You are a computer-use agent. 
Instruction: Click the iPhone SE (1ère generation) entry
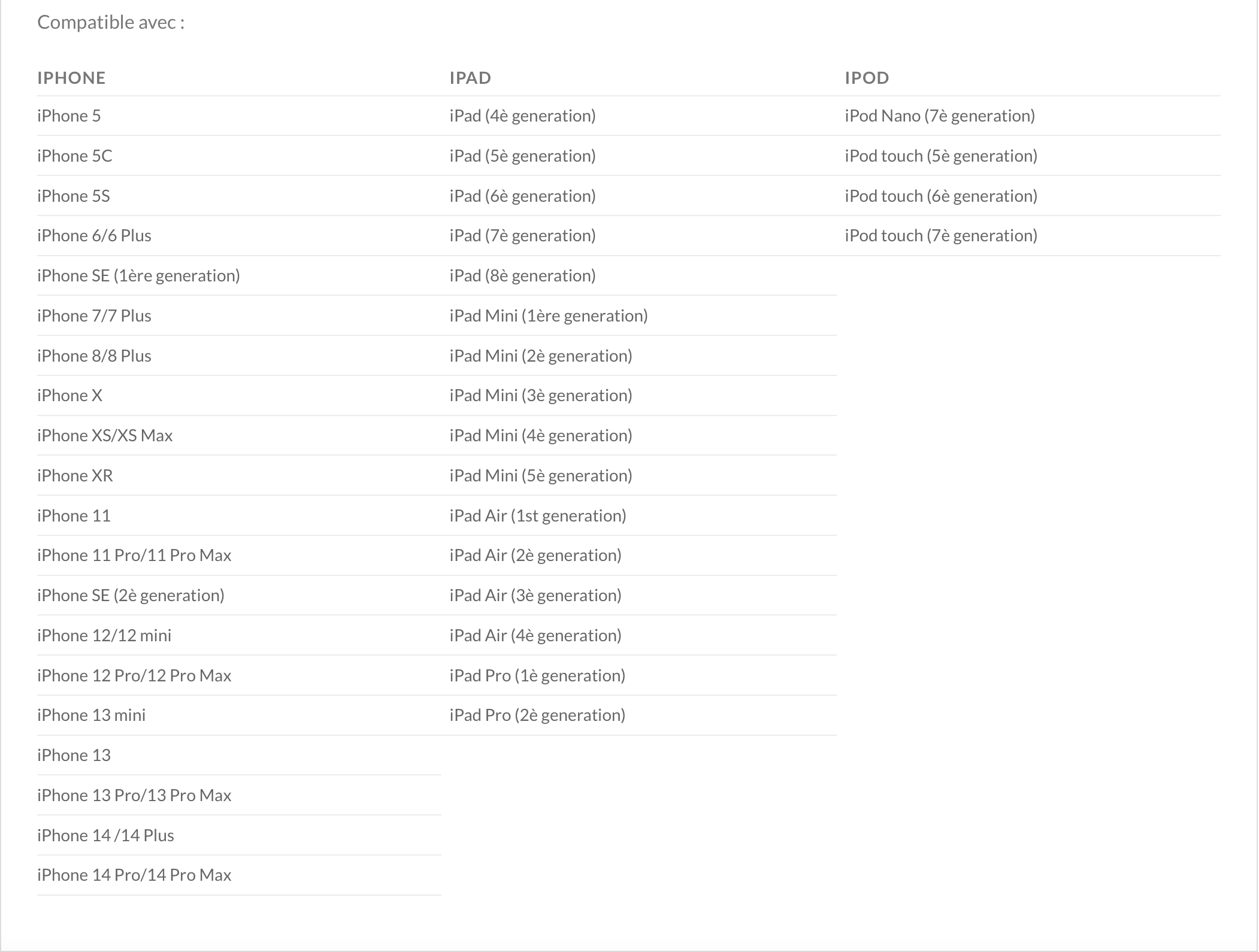point(138,275)
